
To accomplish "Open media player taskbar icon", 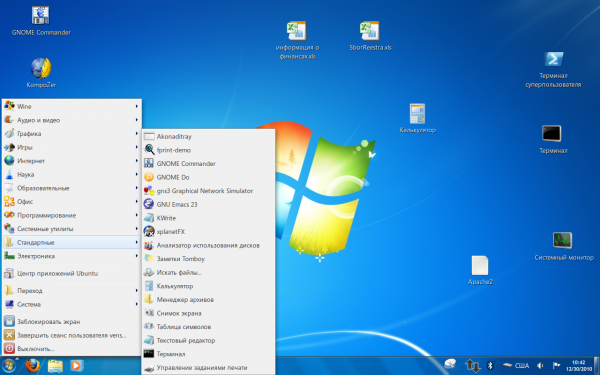I will pos(76,366).
